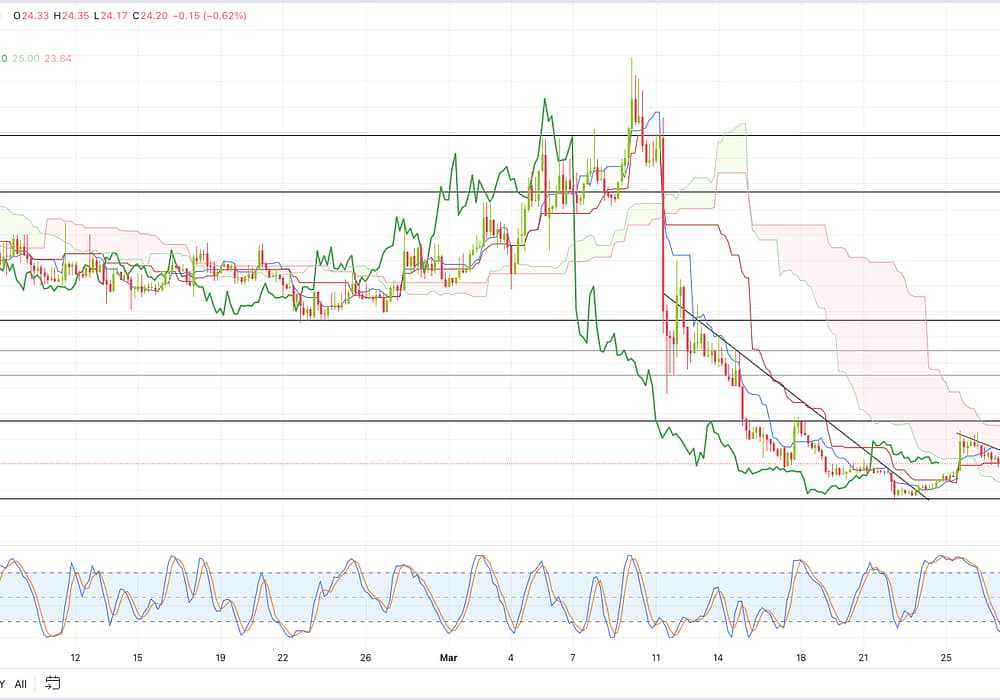This screenshot has width=1000, height=700.
Task: Click the Mar label on time axis
Action: pyautogui.click(x=448, y=658)
